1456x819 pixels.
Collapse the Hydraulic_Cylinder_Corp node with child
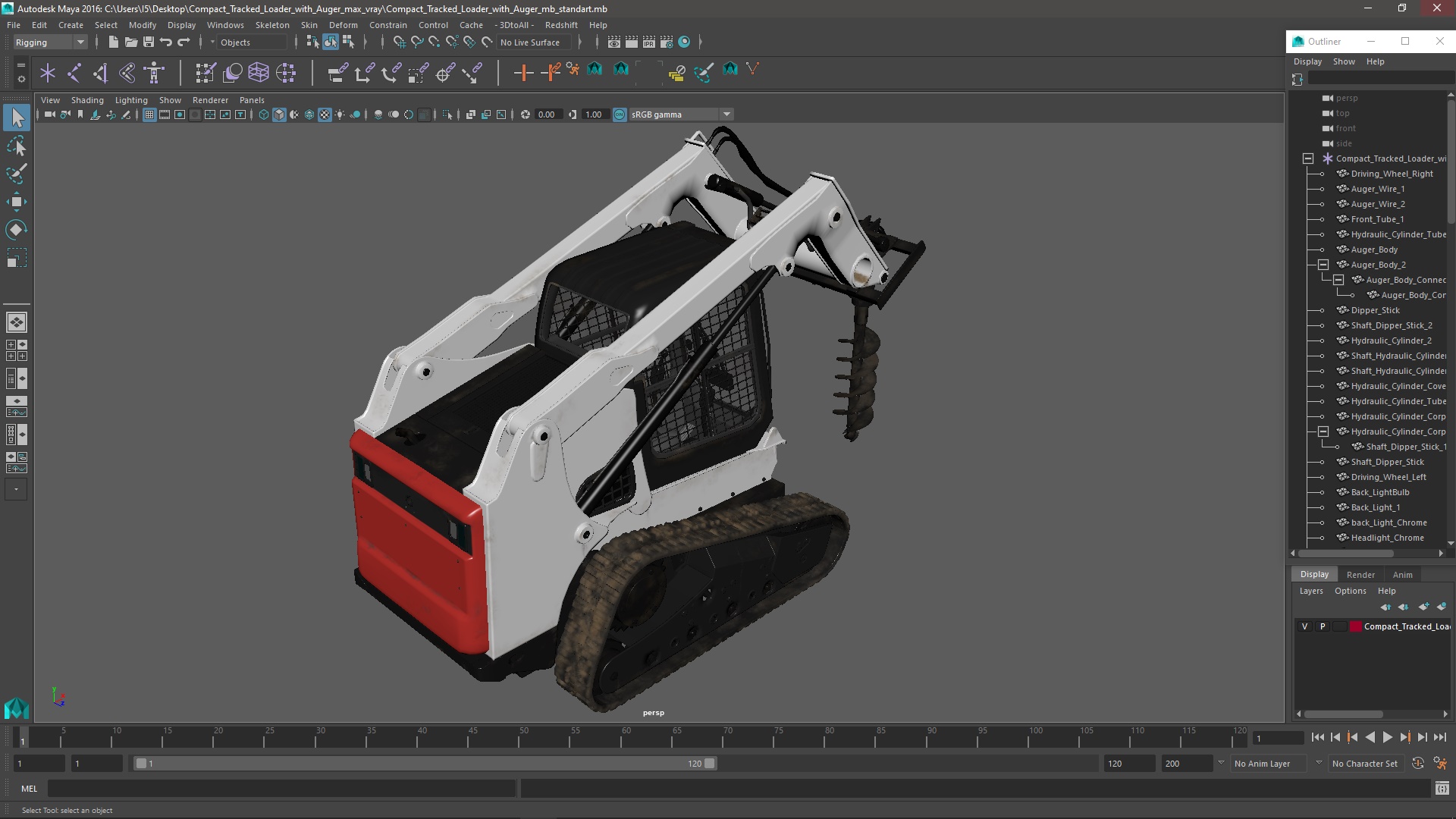(1323, 431)
